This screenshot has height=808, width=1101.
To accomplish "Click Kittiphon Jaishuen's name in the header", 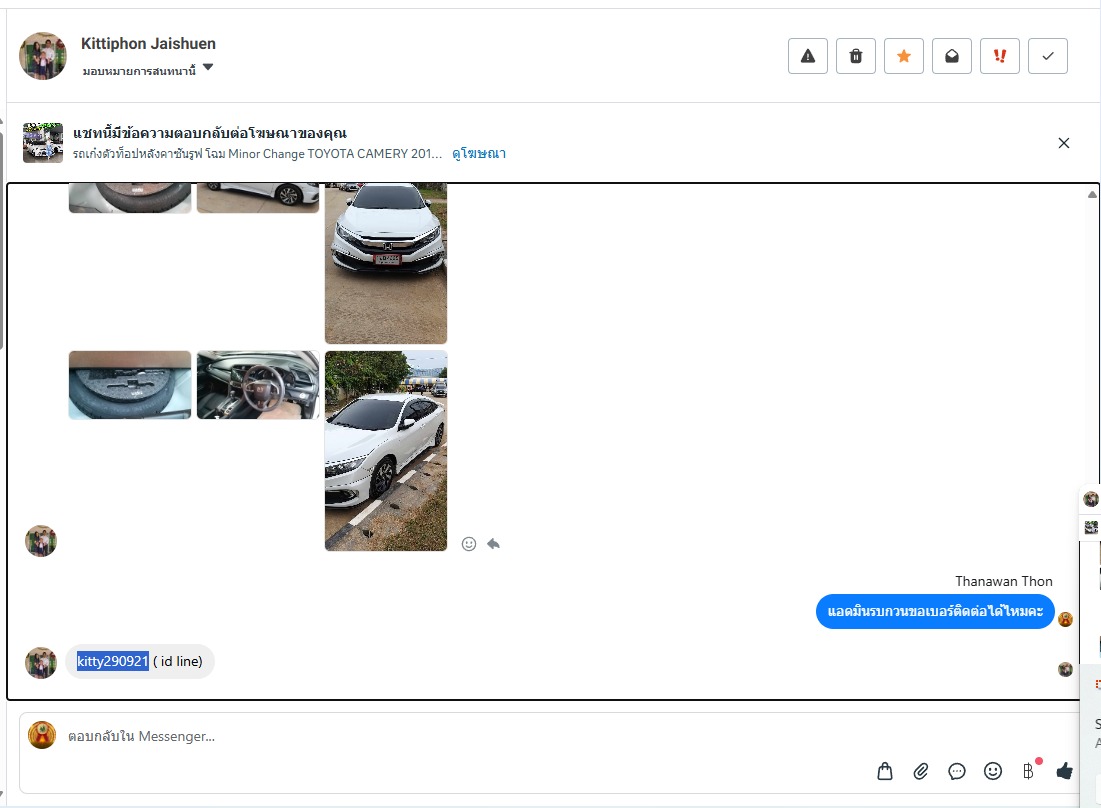I will (148, 44).
